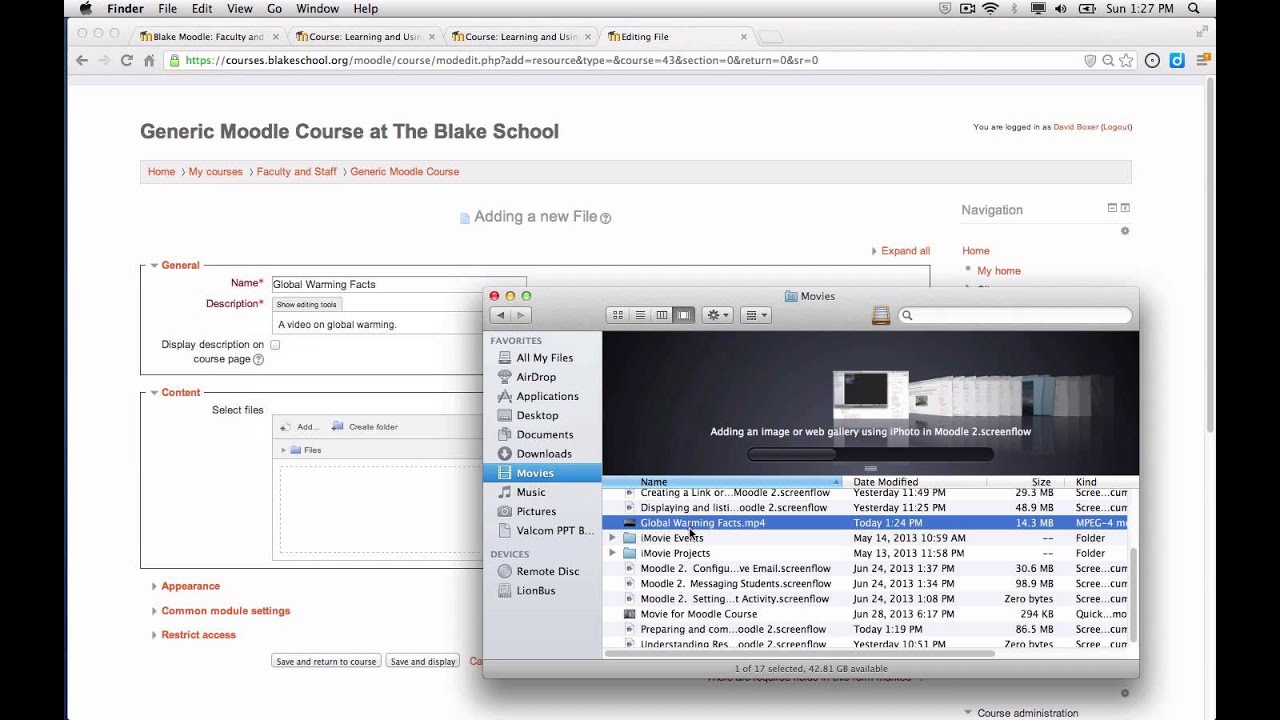Open Faculty and Staff breadcrumb link
The image size is (1280, 720).
click(296, 172)
